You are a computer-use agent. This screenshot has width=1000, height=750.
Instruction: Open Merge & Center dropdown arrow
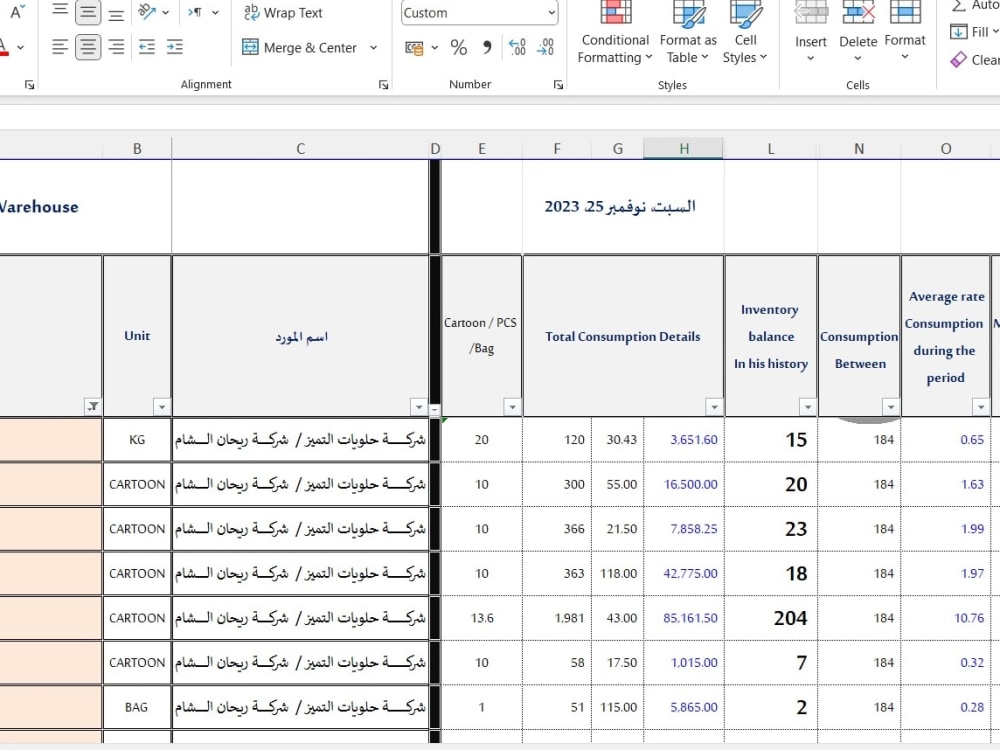[373, 47]
